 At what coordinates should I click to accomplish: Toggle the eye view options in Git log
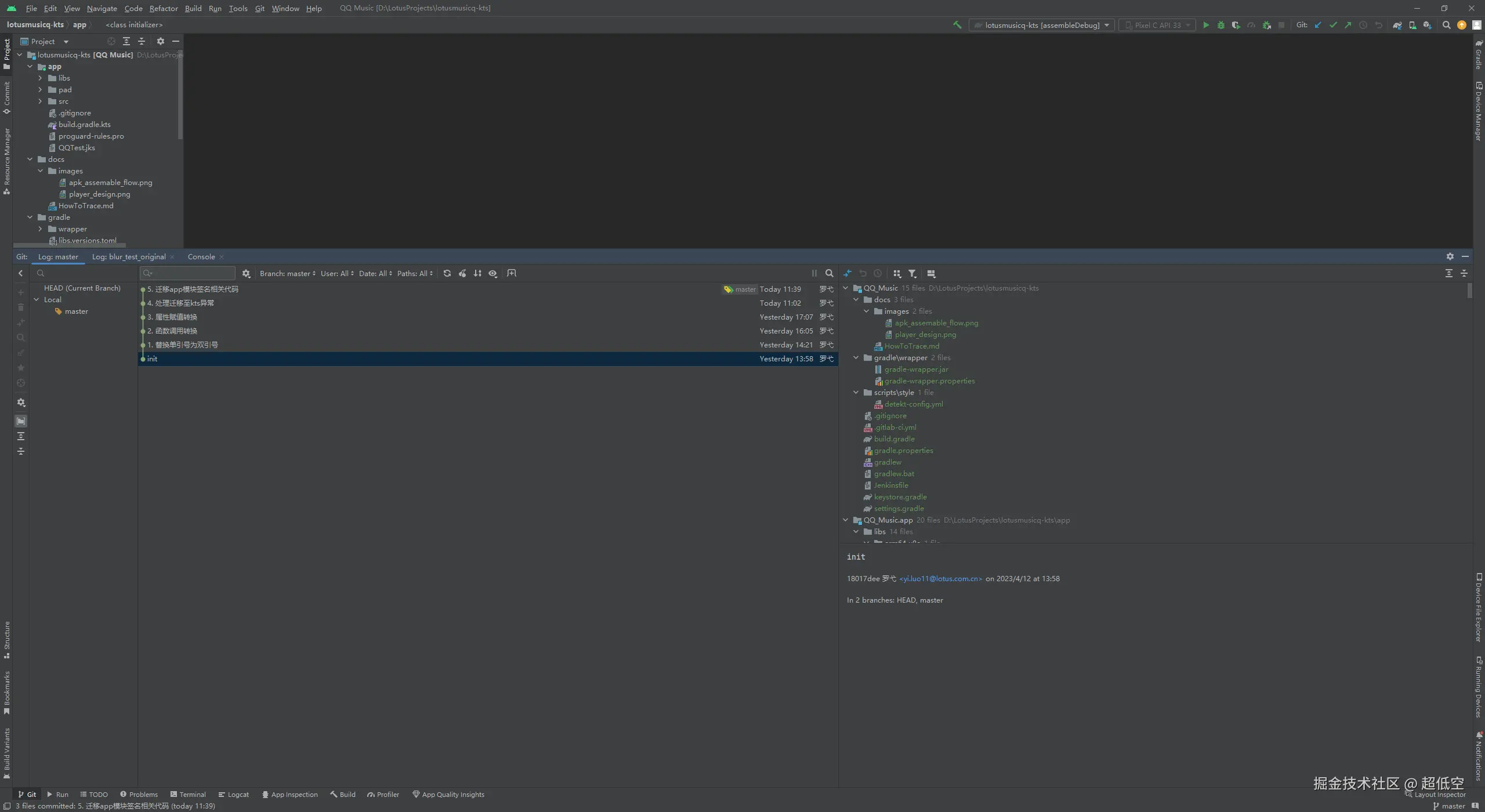(x=492, y=273)
